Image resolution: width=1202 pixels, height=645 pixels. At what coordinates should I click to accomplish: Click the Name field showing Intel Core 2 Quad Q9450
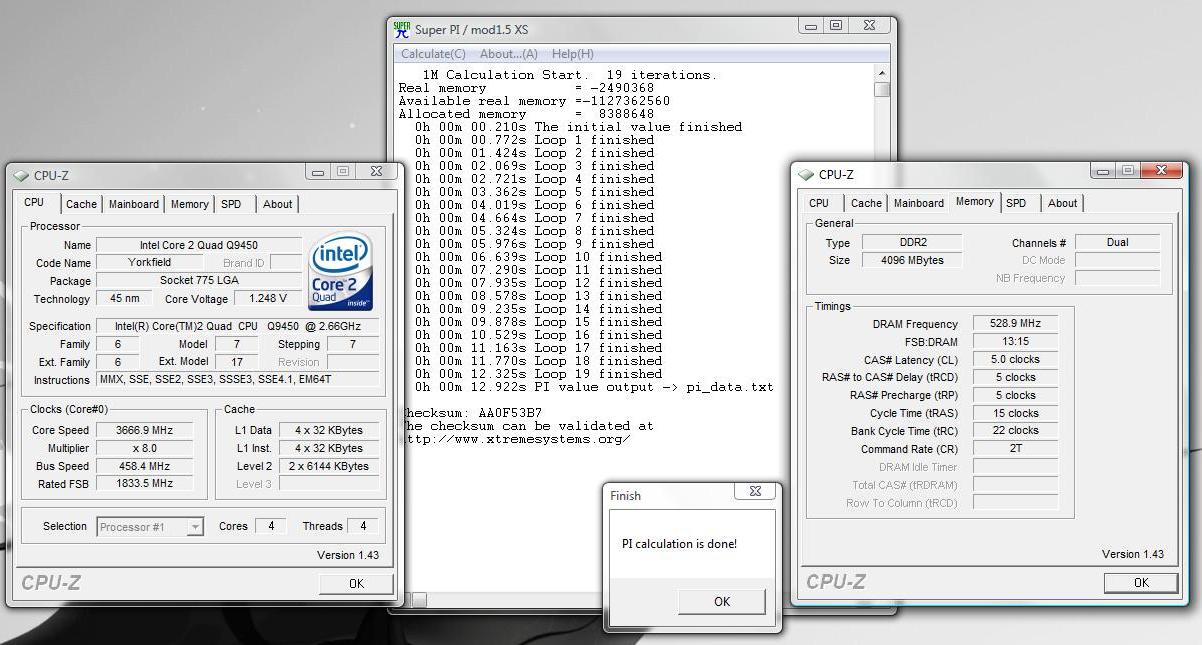click(x=197, y=245)
